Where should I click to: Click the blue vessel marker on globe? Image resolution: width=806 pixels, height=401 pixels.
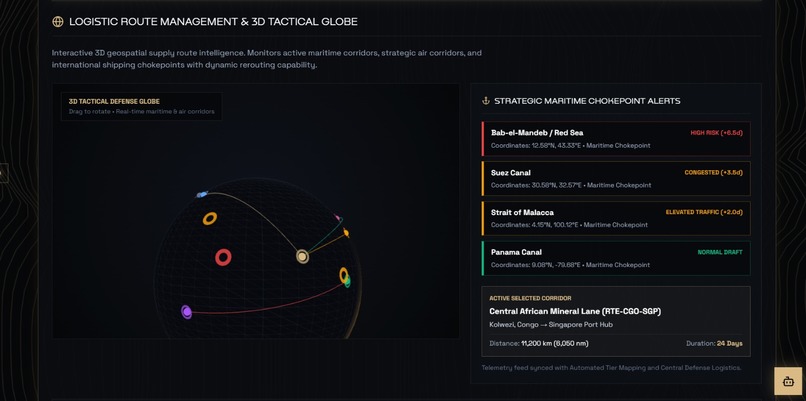point(202,194)
